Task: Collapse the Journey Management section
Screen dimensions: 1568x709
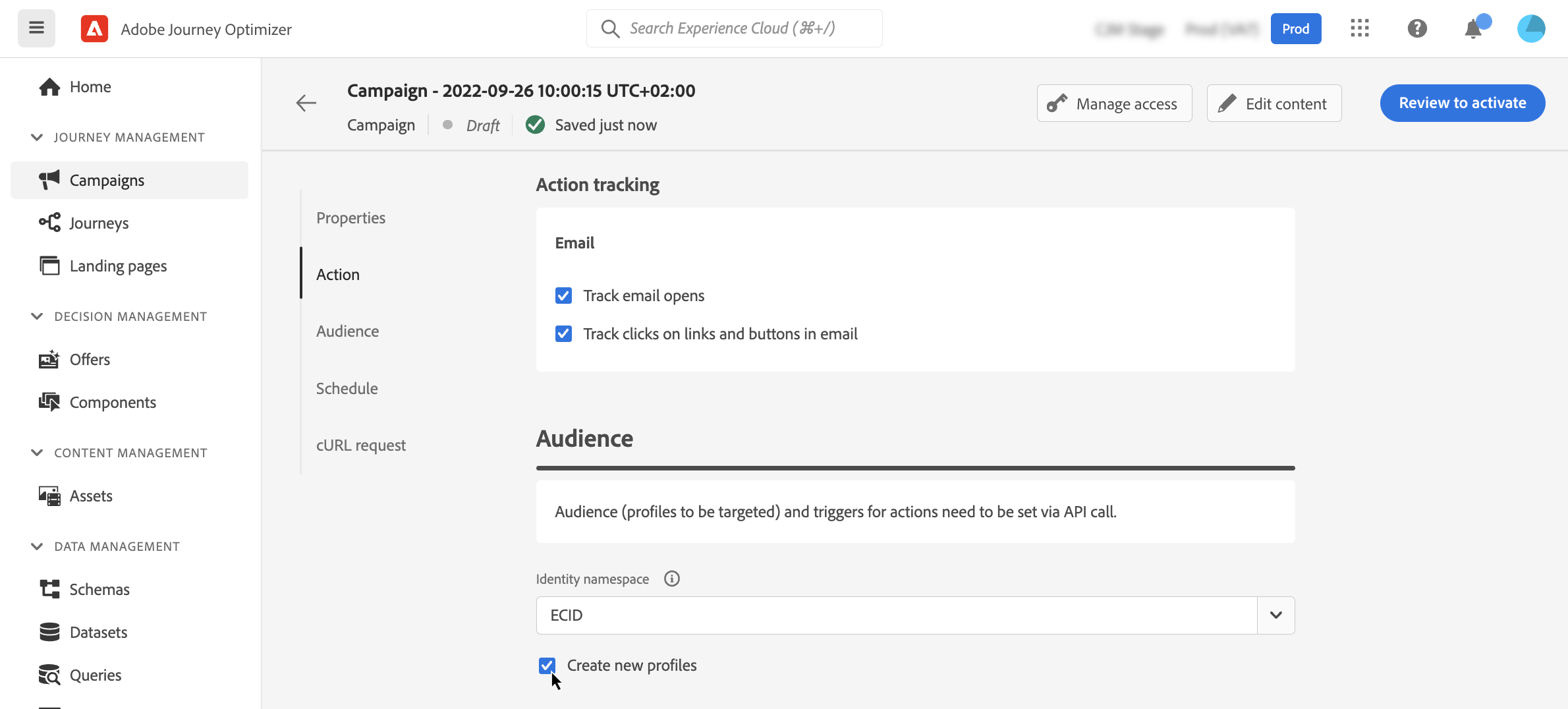Action: point(37,137)
